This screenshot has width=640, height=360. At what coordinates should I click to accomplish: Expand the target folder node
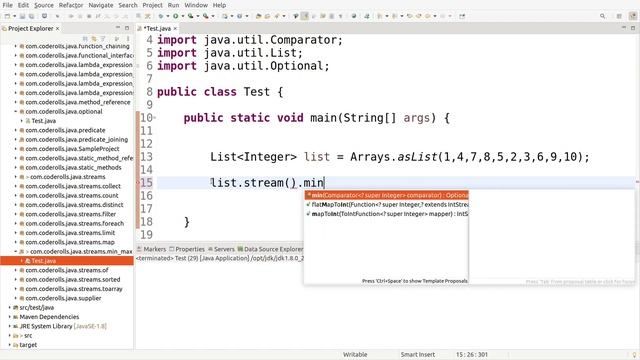[10, 345]
